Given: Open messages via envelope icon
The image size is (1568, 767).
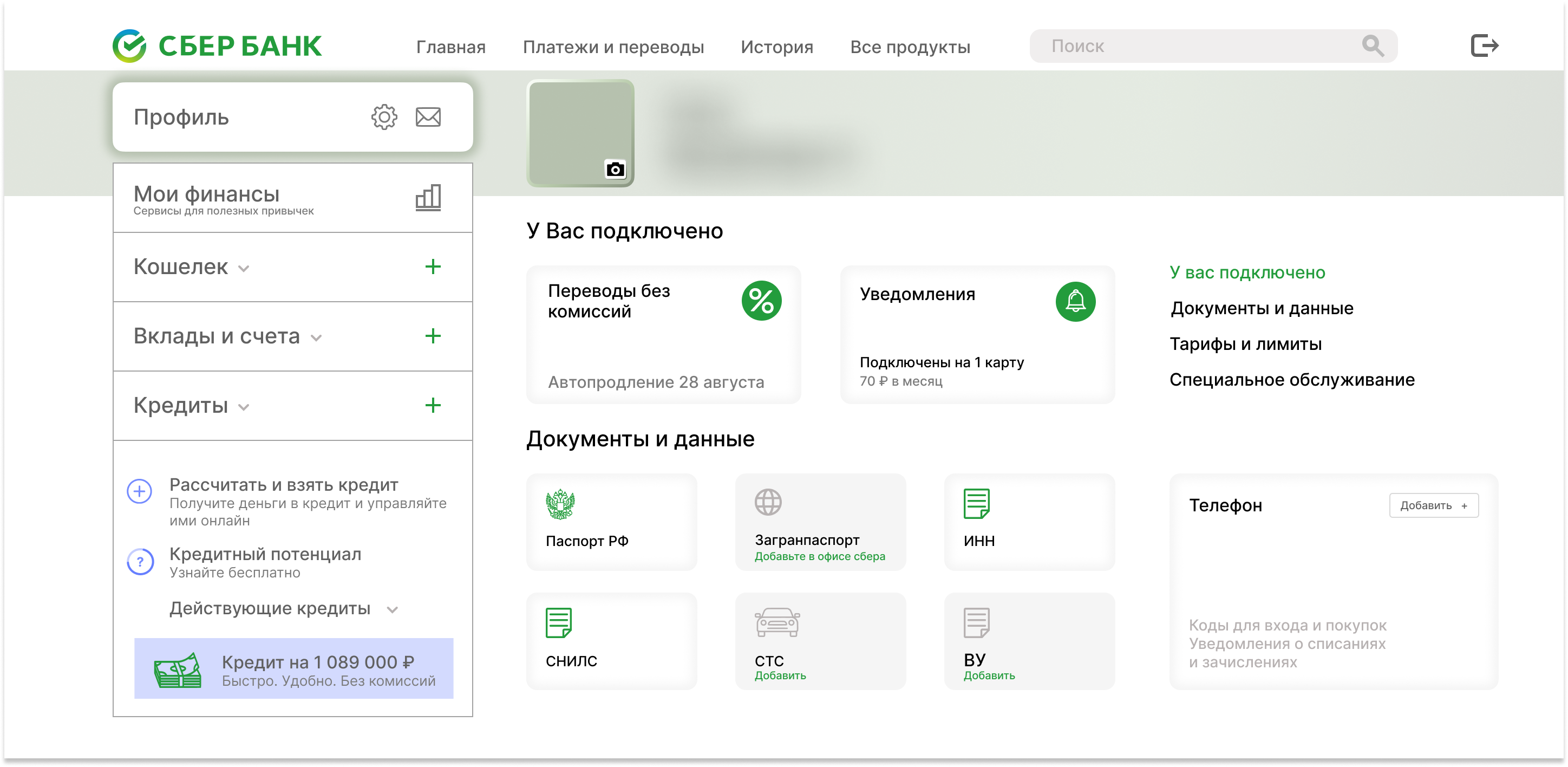Looking at the screenshot, I should 428,117.
